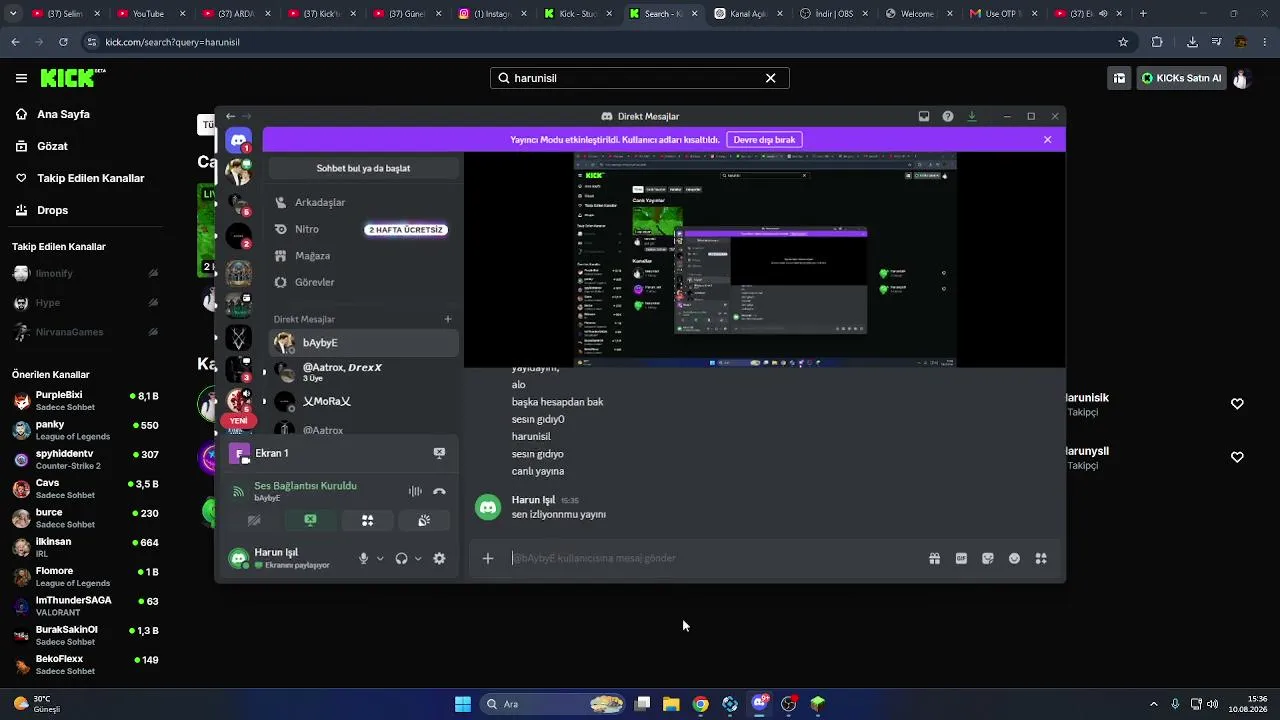The height and width of the screenshot is (720, 1280).
Task: Expand headphone output options arrow
Action: click(418, 559)
